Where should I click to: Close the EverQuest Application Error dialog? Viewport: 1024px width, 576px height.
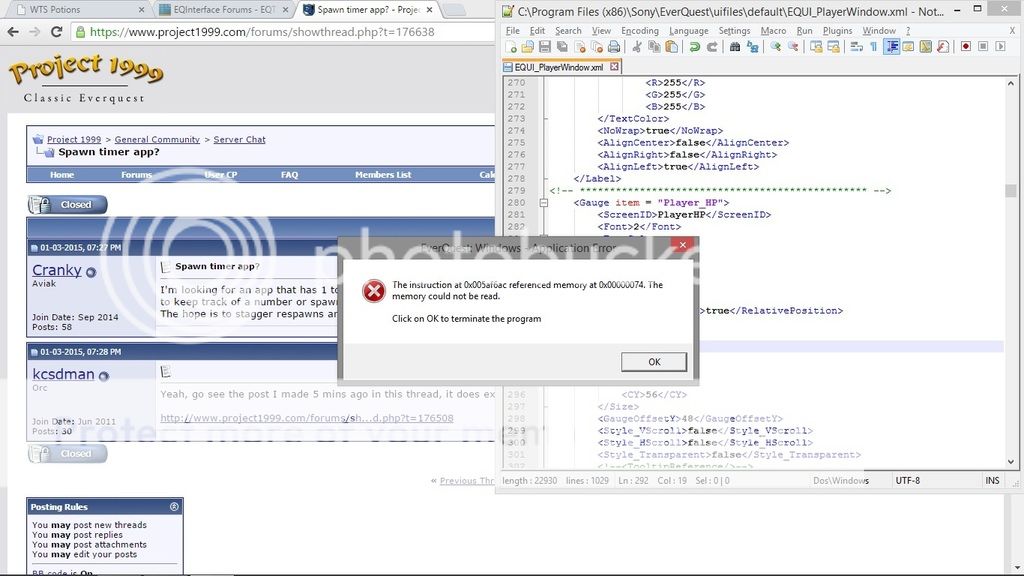[x=682, y=245]
